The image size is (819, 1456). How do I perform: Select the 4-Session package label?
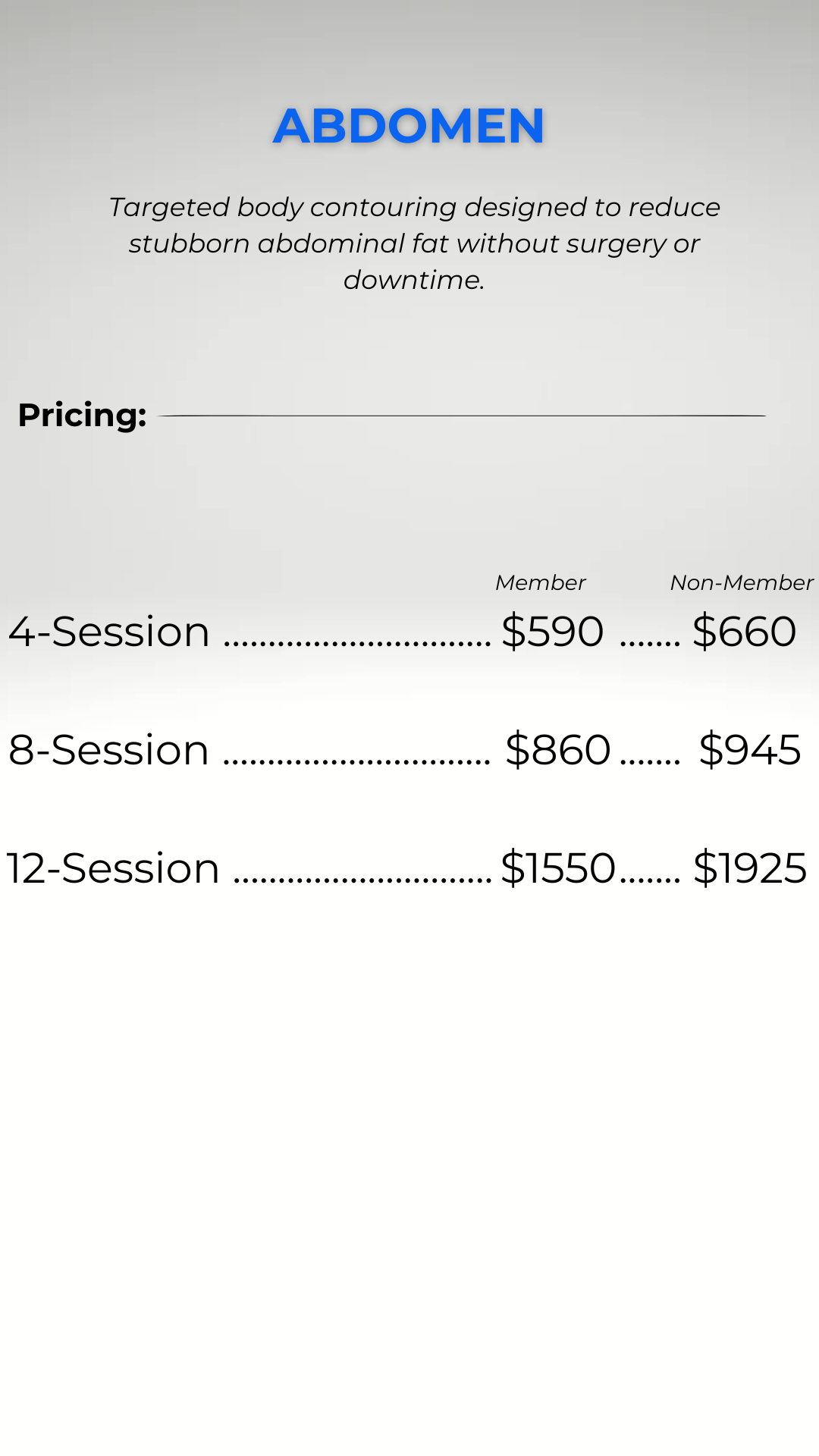[109, 632]
